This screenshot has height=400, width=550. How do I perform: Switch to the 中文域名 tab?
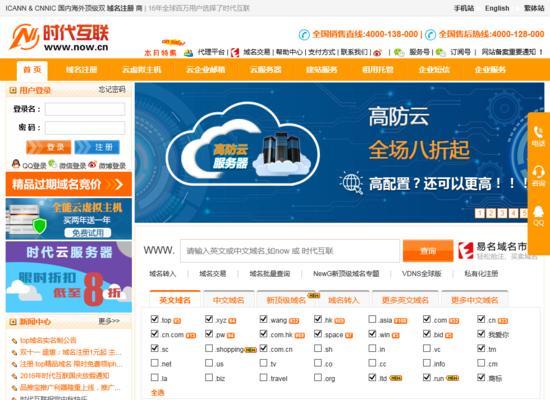(x=229, y=300)
